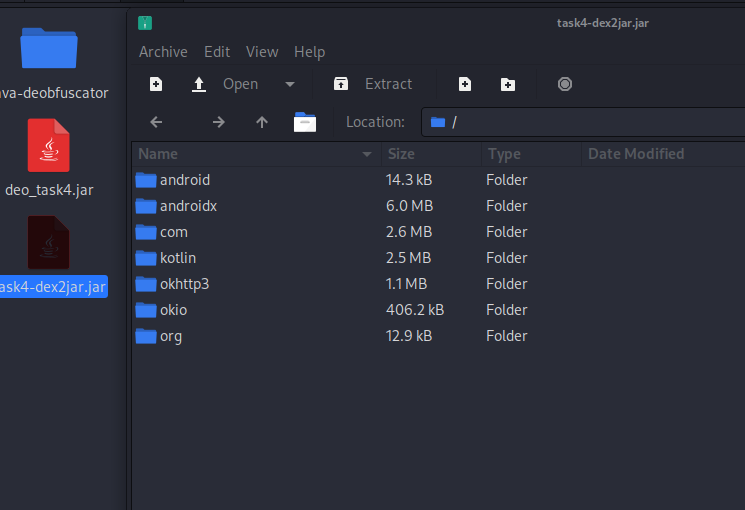Open the View menu
This screenshot has width=745, height=510.
pos(262,52)
